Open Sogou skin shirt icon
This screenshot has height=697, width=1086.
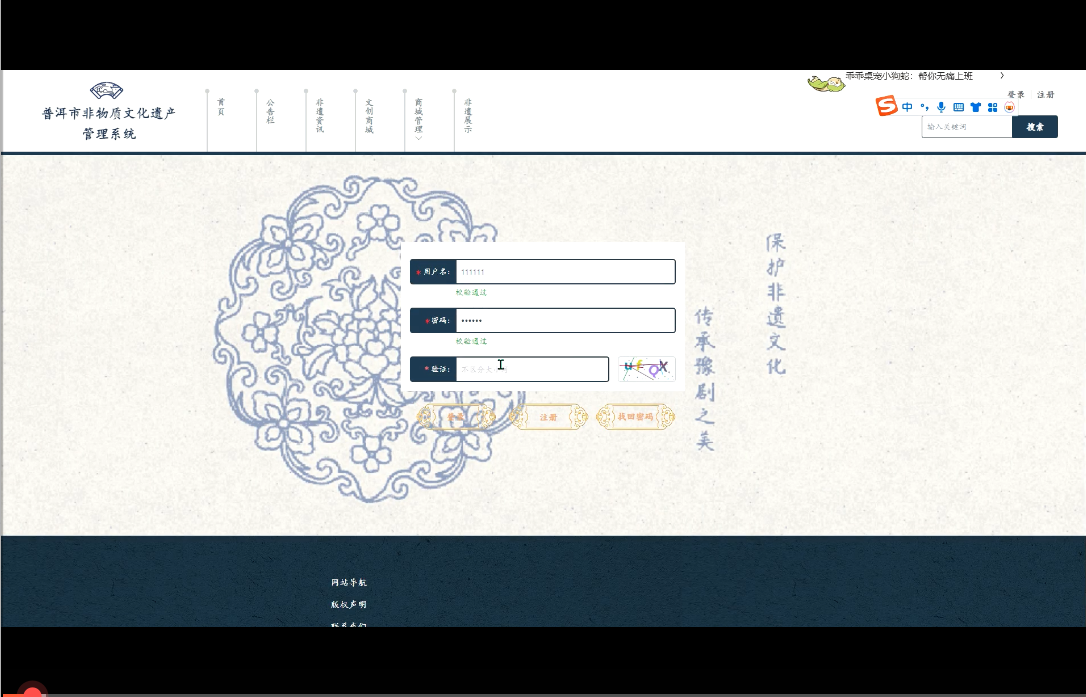tap(976, 107)
